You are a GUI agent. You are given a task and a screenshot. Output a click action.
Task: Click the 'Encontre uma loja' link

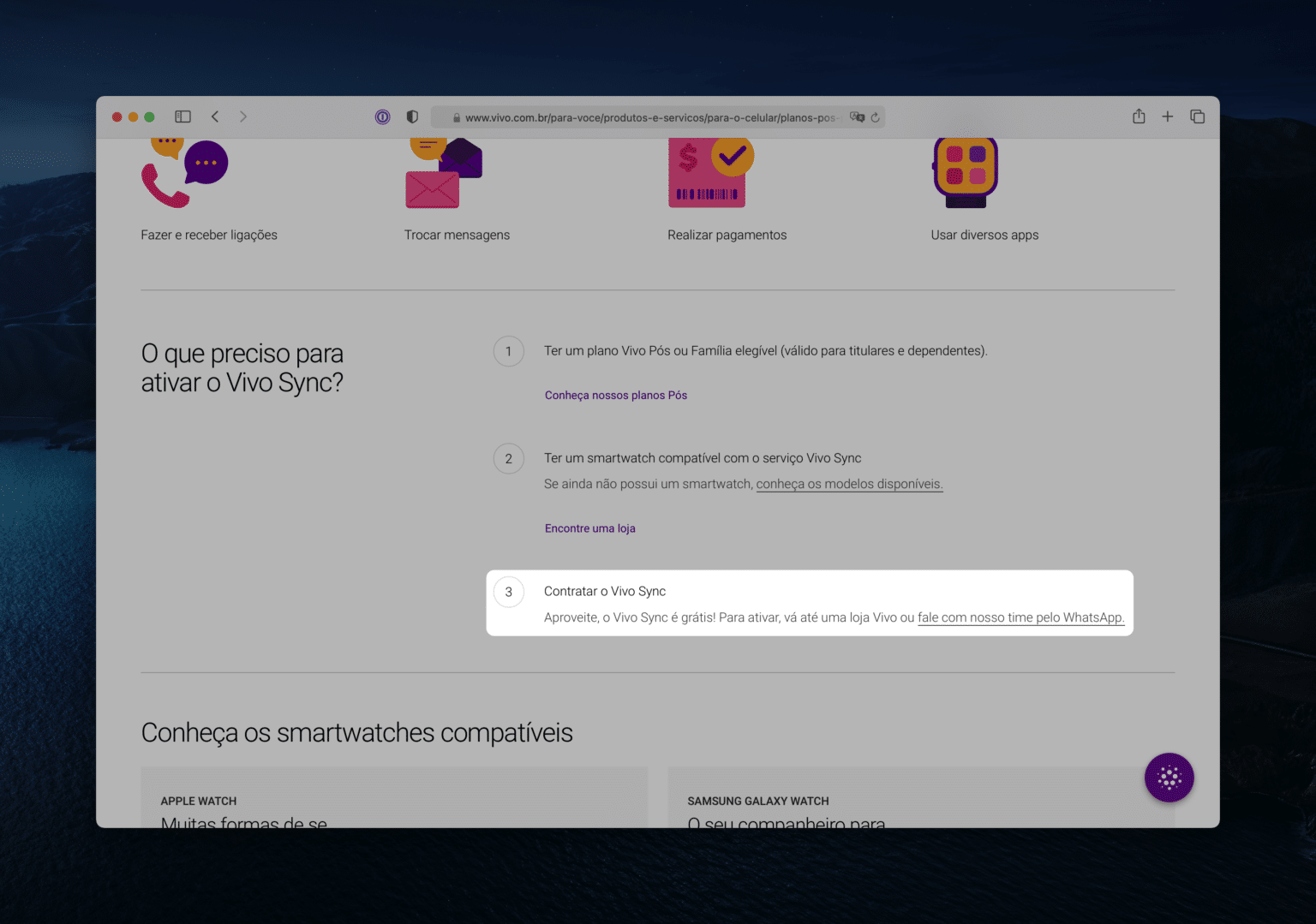pos(589,528)
